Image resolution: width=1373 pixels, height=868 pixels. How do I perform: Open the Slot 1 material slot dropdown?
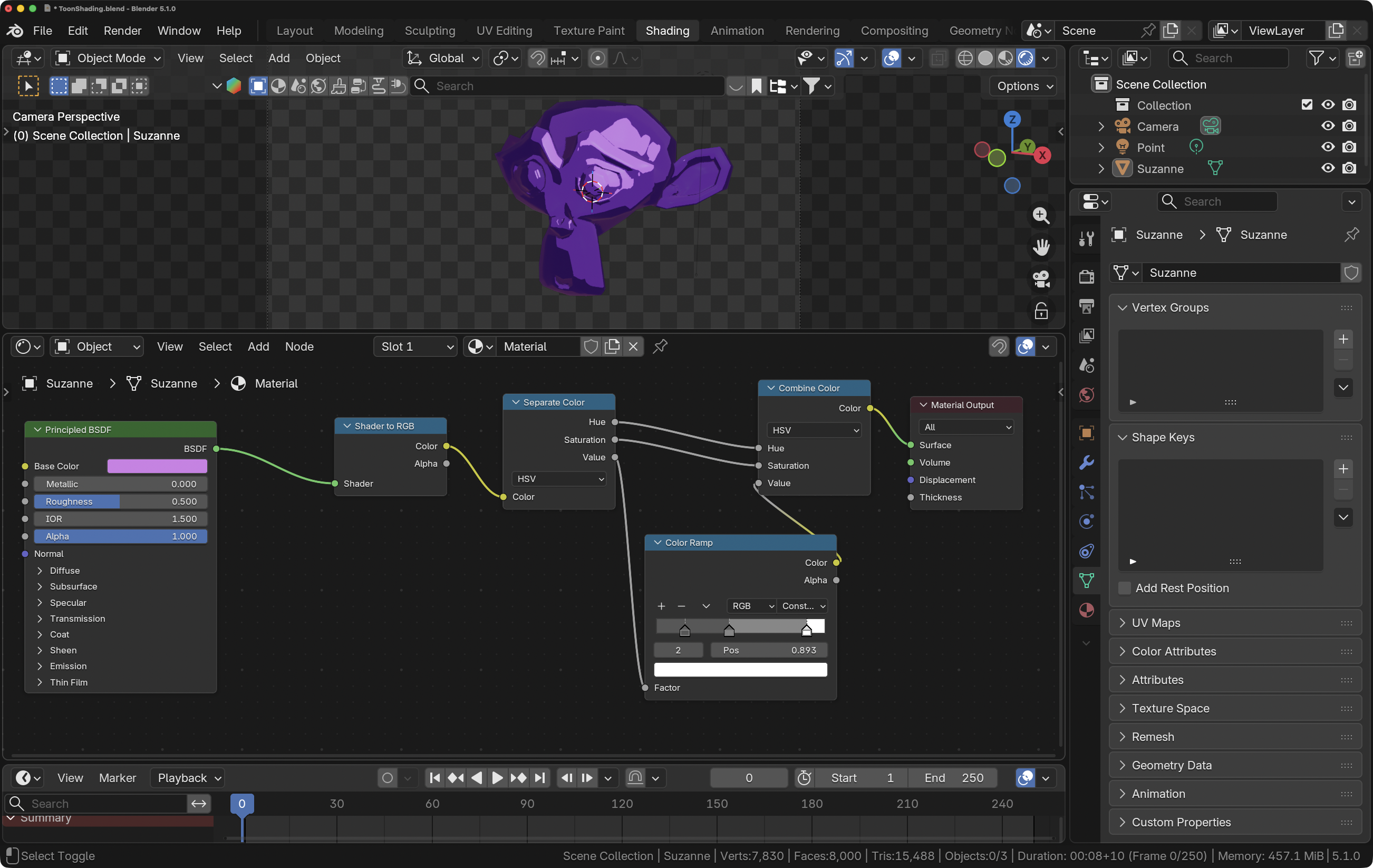coord(415,346)
